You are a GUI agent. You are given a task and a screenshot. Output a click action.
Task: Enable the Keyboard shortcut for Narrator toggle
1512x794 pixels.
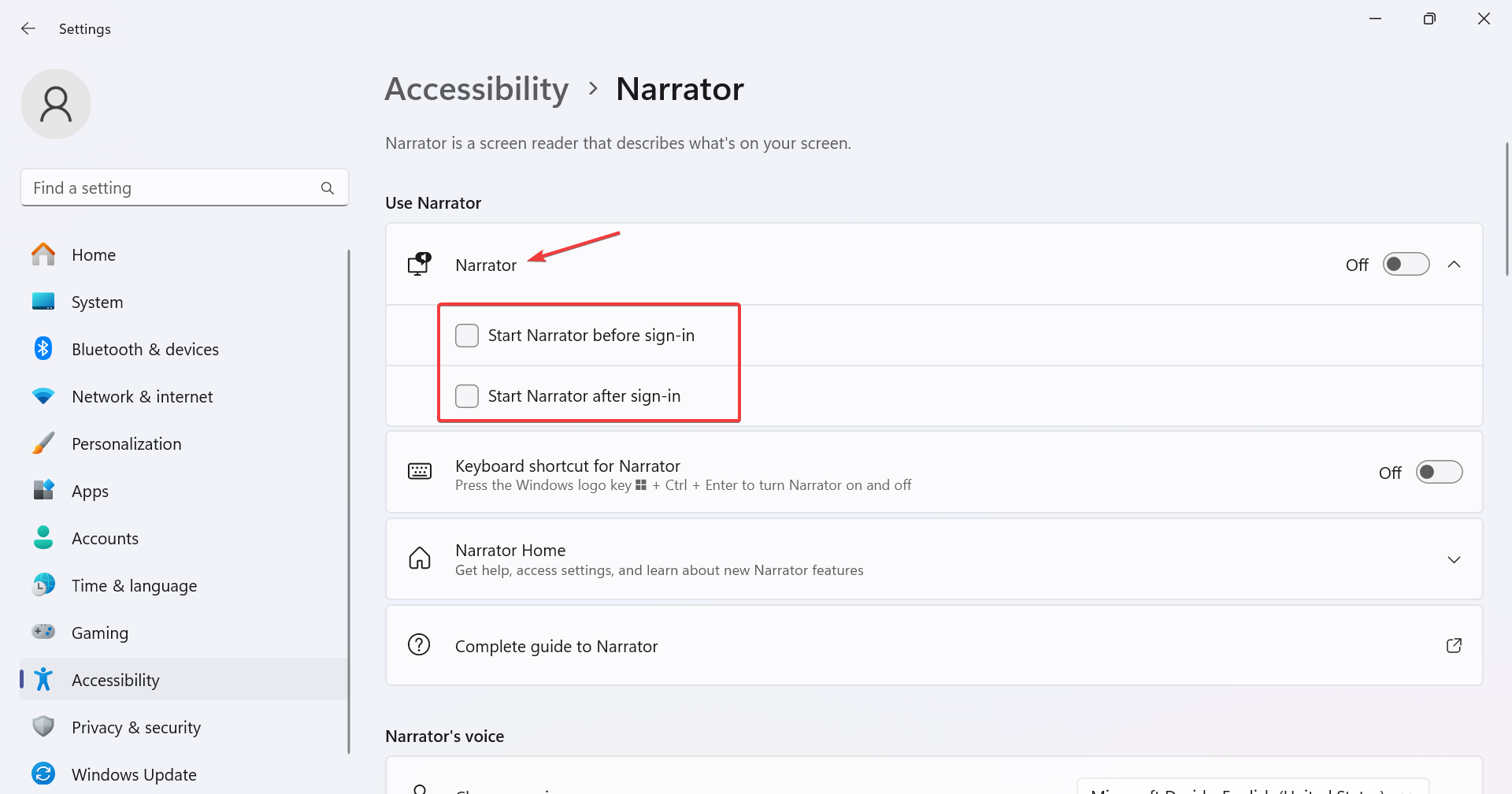1439,473
